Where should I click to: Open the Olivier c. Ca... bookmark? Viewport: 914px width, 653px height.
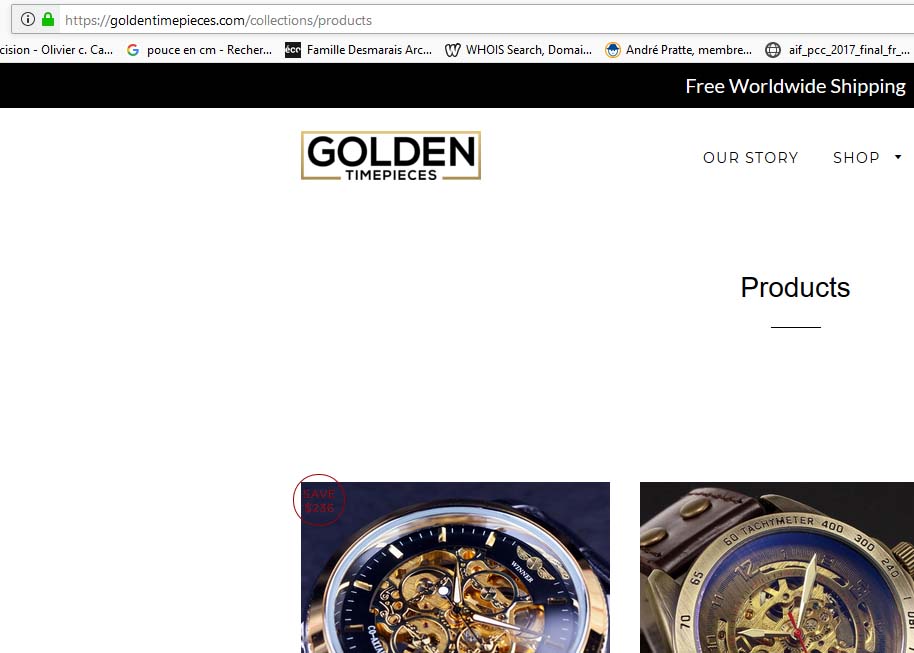[x=57, y=50]
